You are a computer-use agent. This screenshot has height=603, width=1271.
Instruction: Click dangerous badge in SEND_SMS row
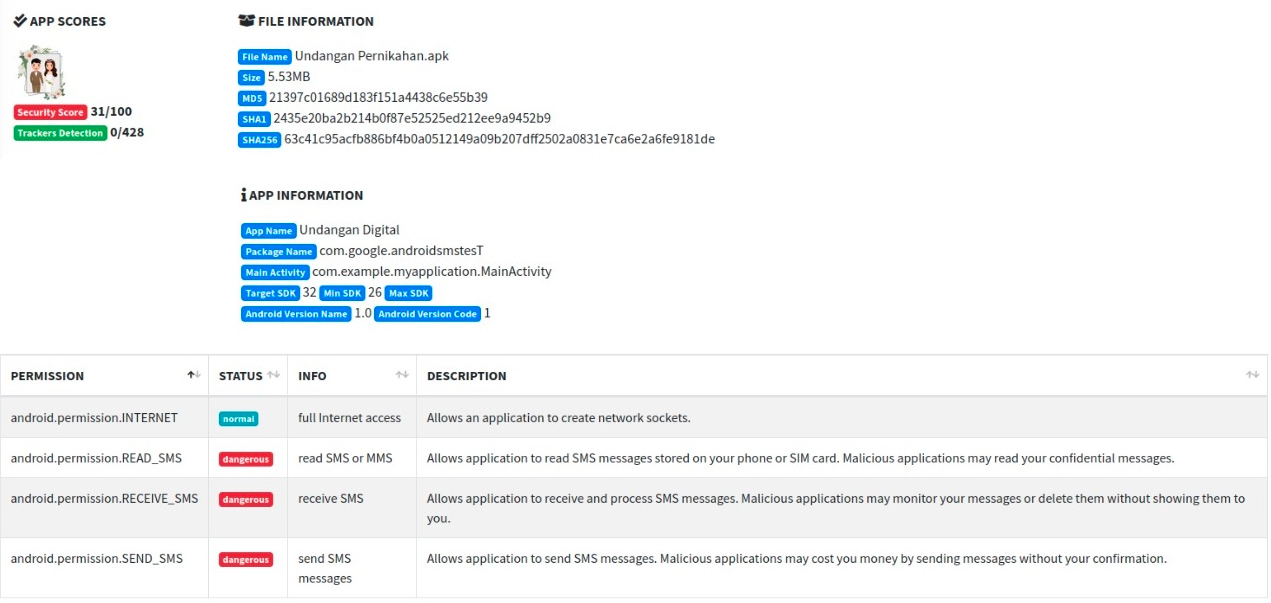pyautogui.click(x=245, y=560)
